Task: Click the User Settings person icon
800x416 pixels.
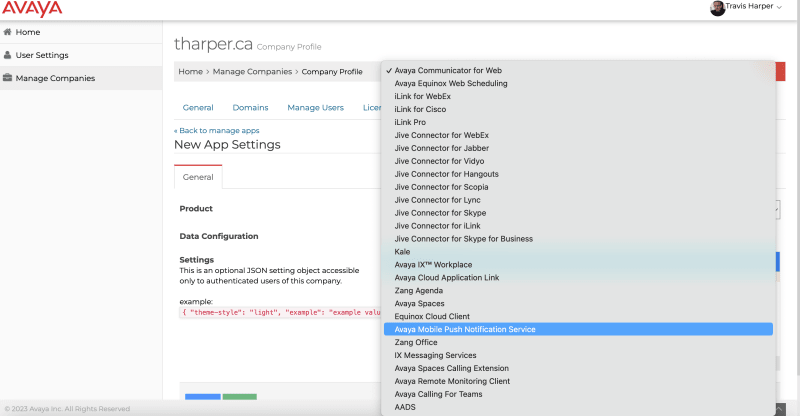Action: point(7,55)
